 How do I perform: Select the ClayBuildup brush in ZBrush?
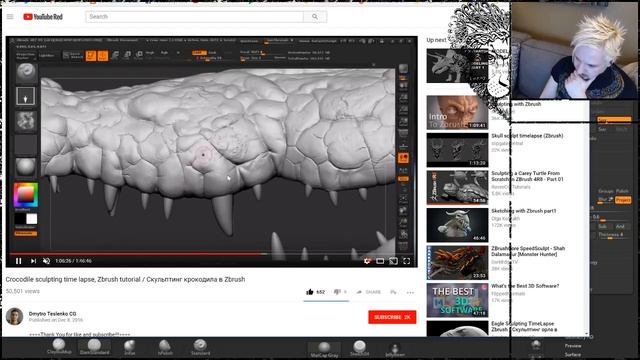click(x=59, y=347)
